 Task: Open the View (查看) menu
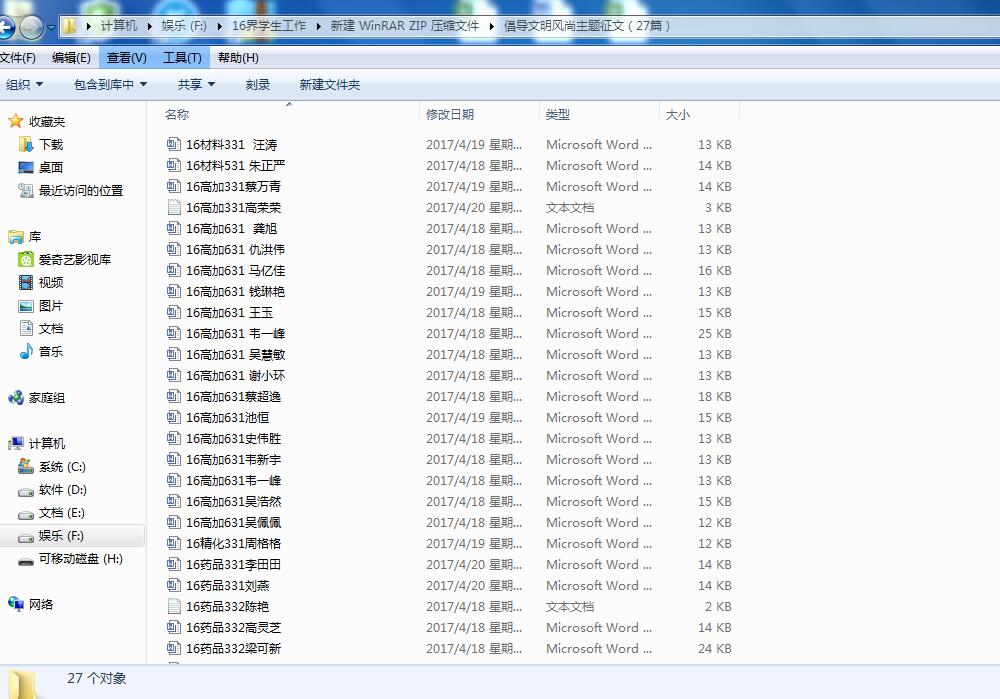pyautogui.click(x=126, y=58)
